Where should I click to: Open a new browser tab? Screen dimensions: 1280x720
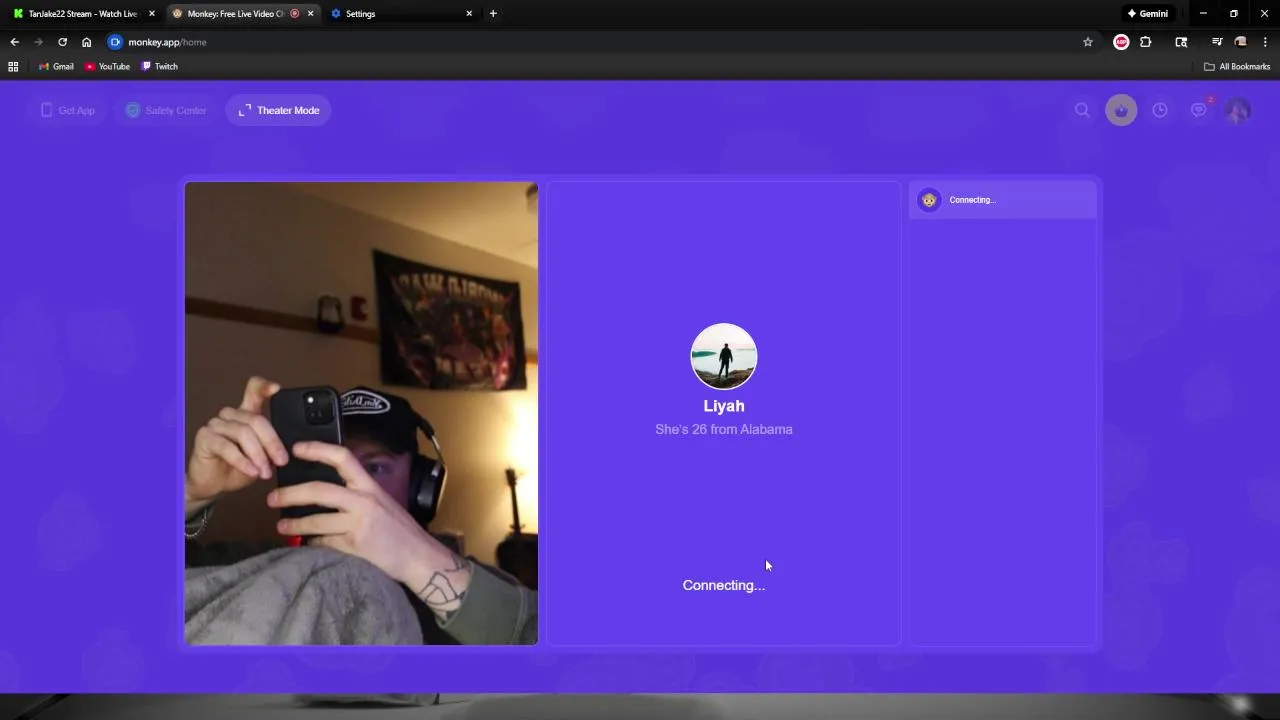point(493,14)
